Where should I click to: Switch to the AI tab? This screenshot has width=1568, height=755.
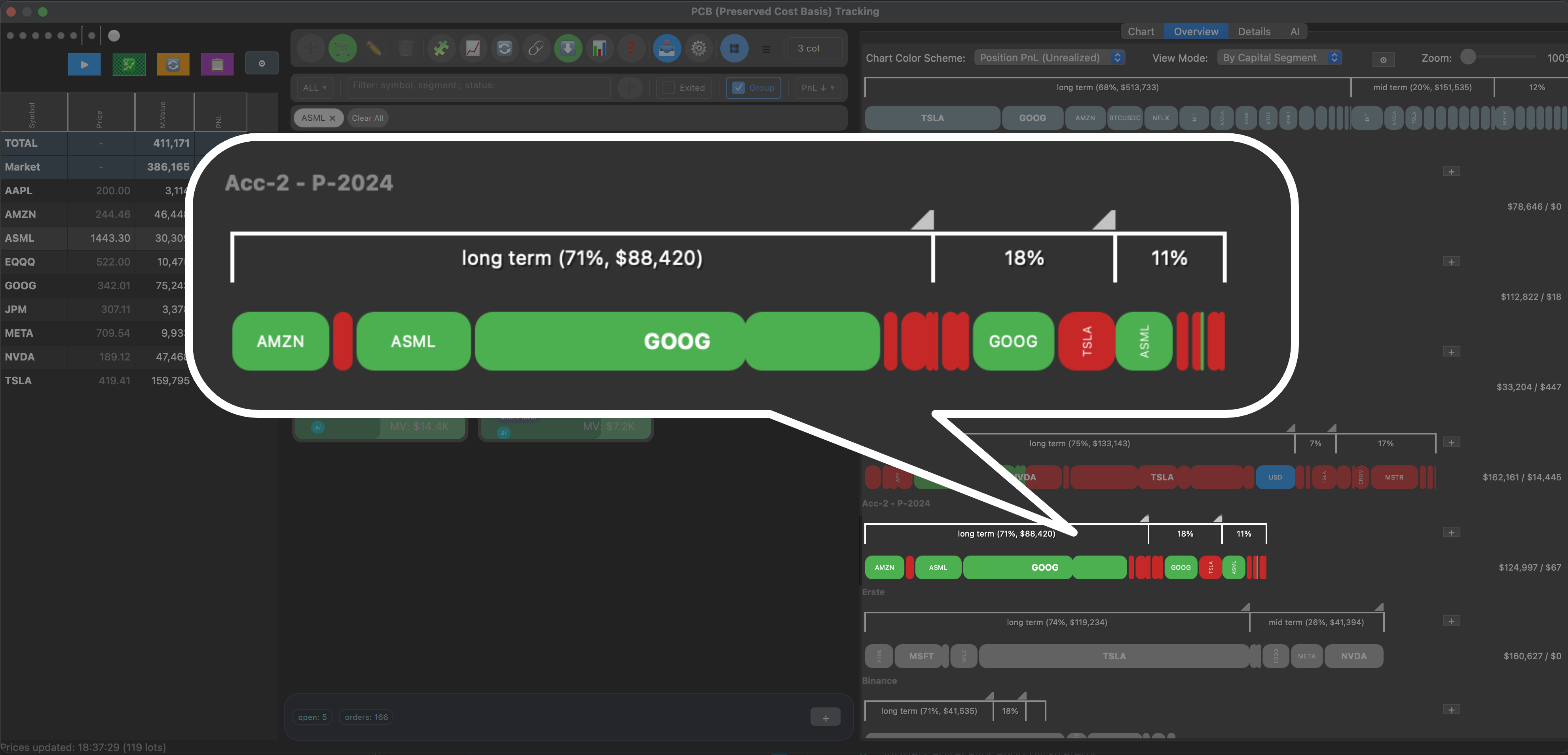tap(1295, 32)
